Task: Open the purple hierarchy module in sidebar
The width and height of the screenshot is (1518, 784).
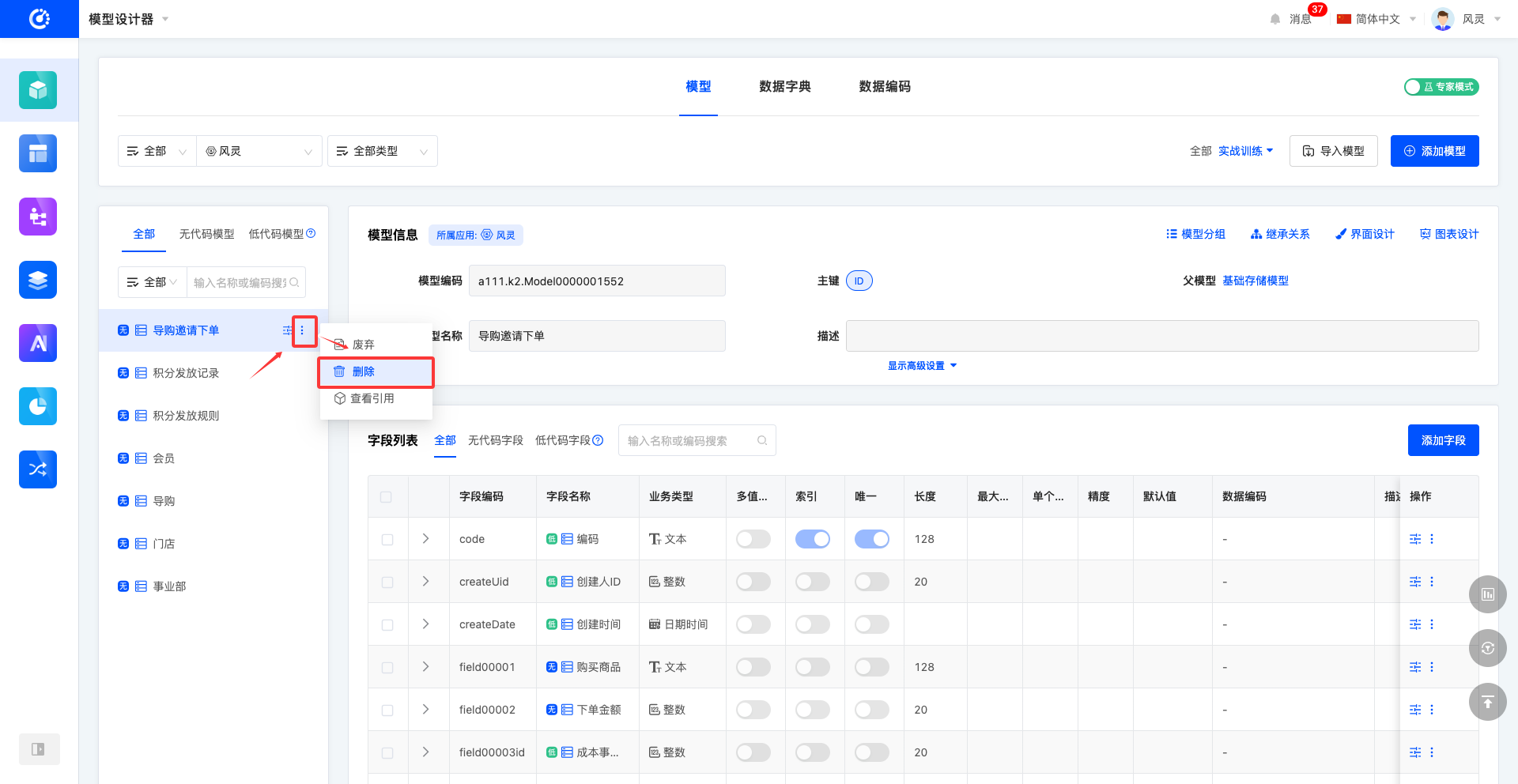Action: pyautogui.click(x=38, y=217)
